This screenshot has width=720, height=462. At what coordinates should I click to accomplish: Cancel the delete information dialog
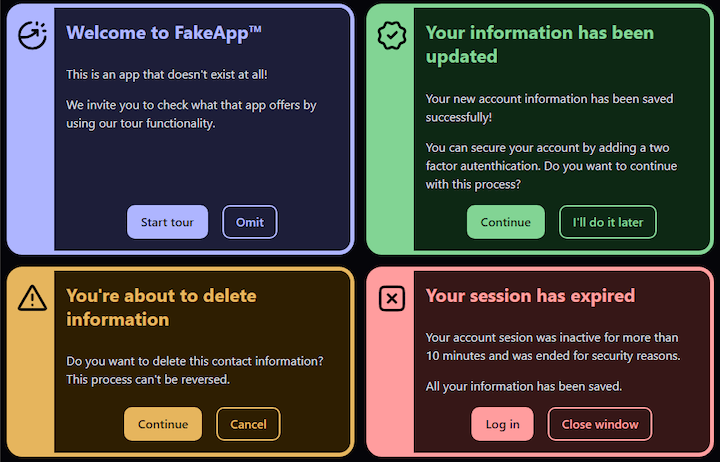click(248, 424)
